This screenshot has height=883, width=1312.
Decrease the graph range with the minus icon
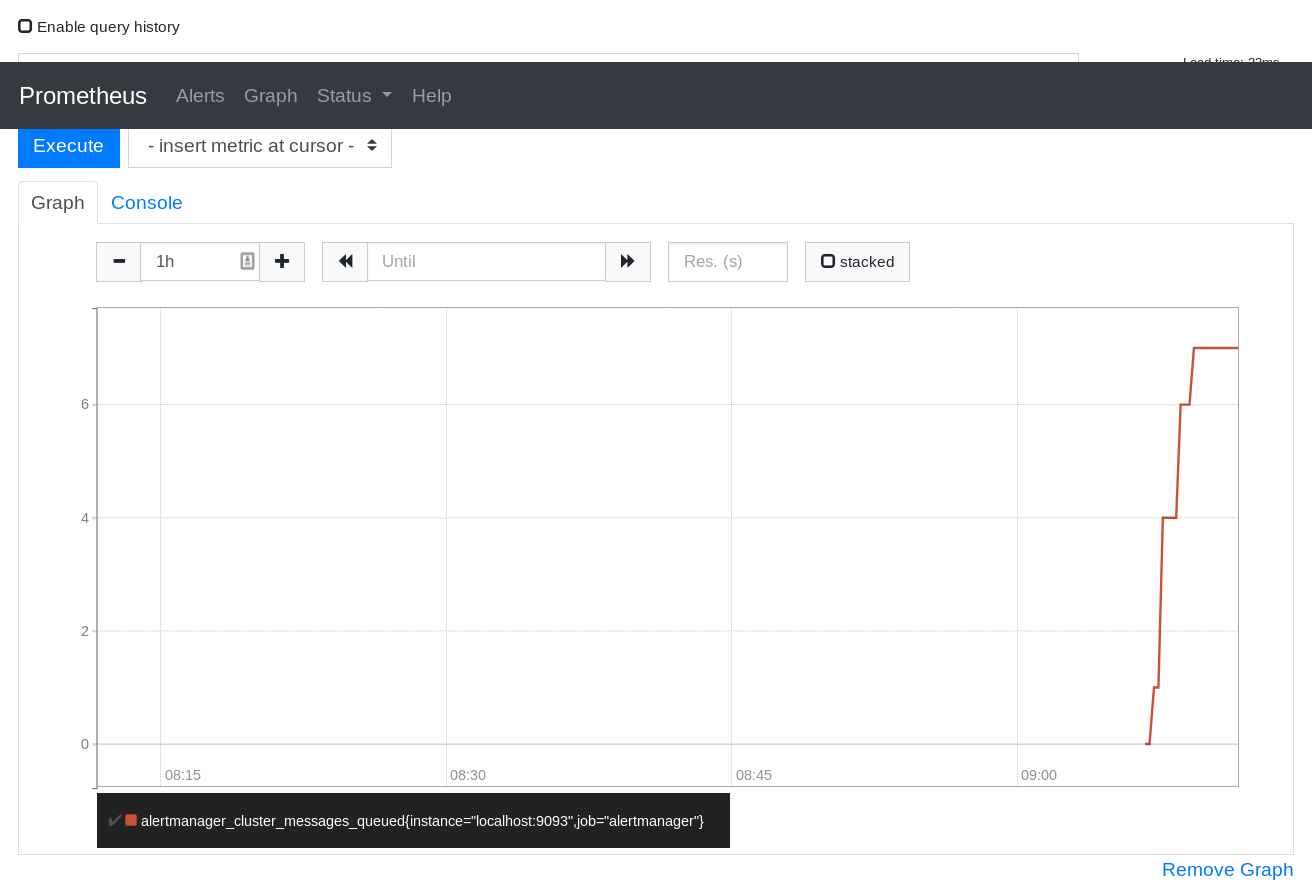[x=118, y=261]
